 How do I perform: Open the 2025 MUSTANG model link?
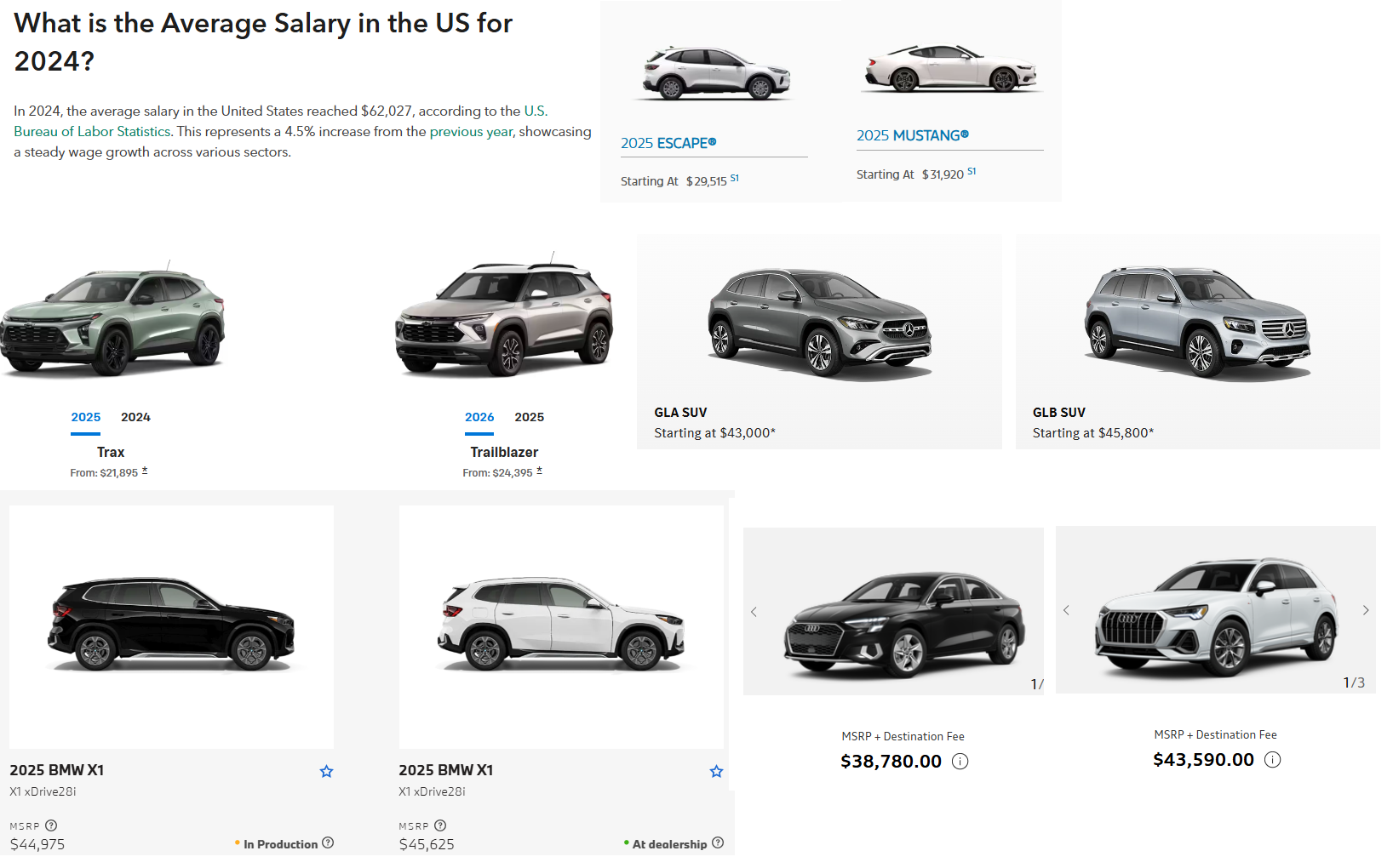point(913,135)
